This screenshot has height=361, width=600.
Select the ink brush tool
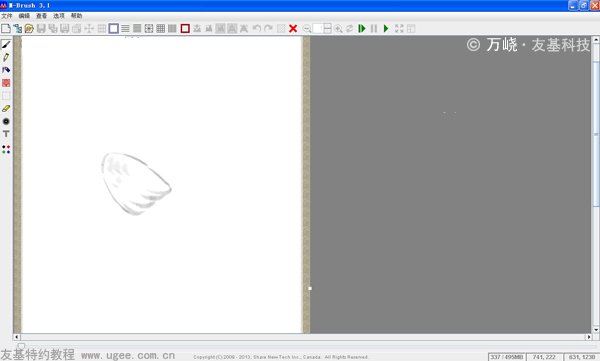point(6,45)
